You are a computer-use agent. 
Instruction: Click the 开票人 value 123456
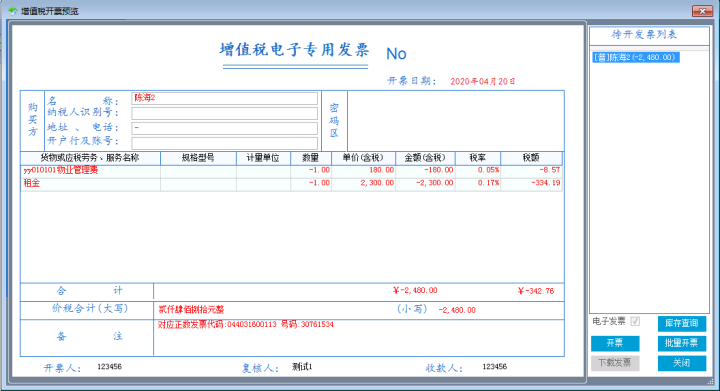point(109,367)
